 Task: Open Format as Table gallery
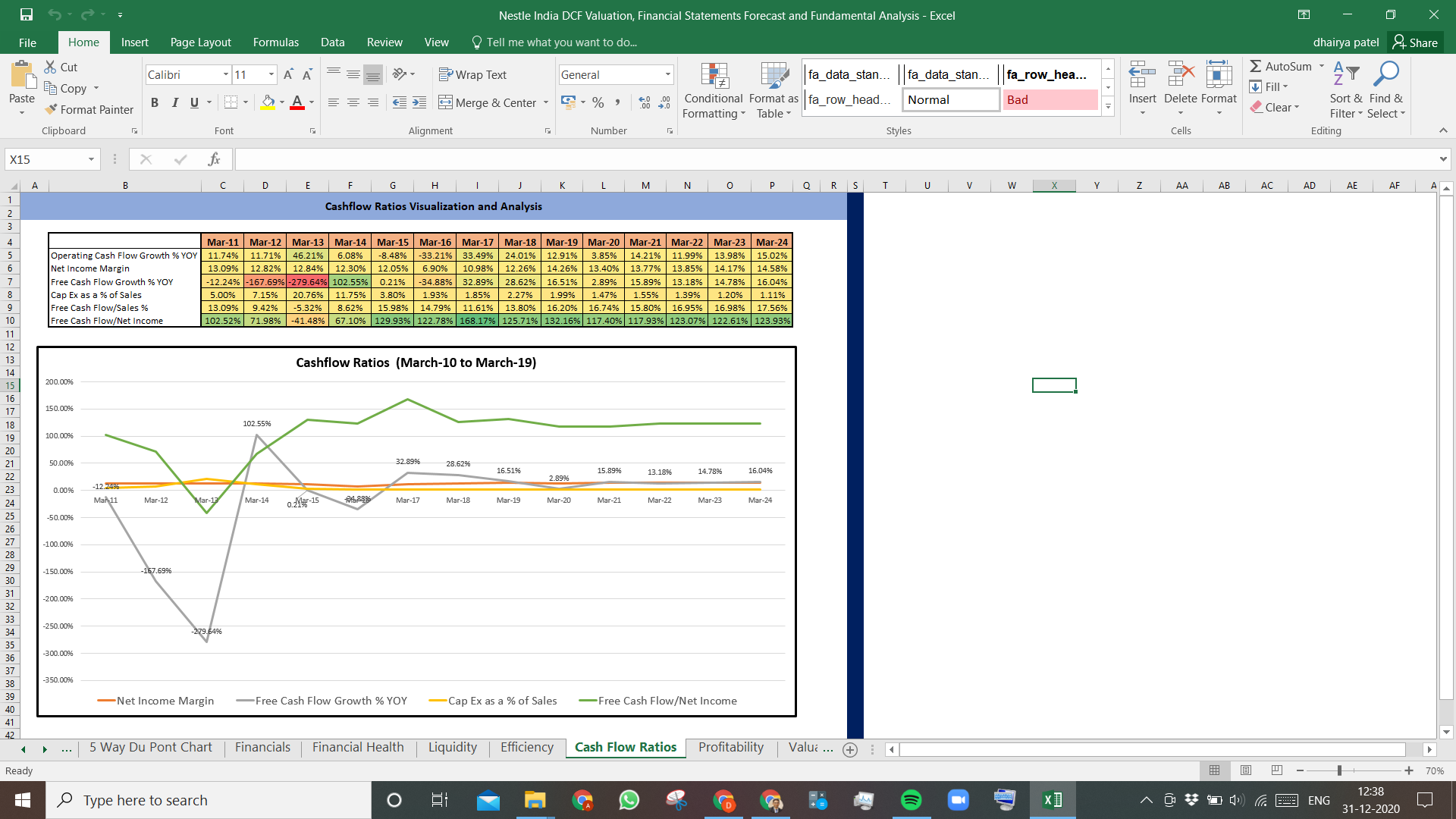773,89
